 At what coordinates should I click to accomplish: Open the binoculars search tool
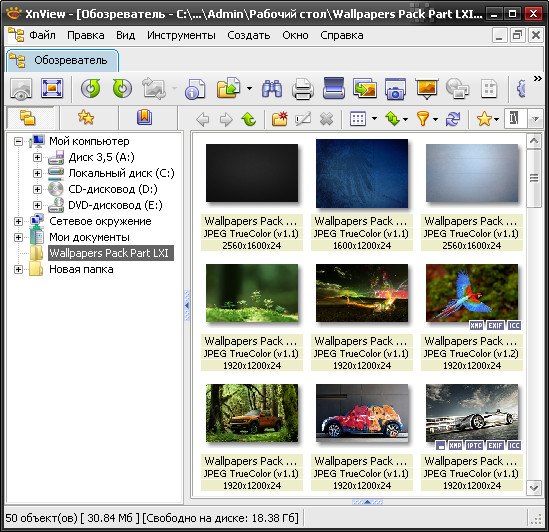coord(272,88)
